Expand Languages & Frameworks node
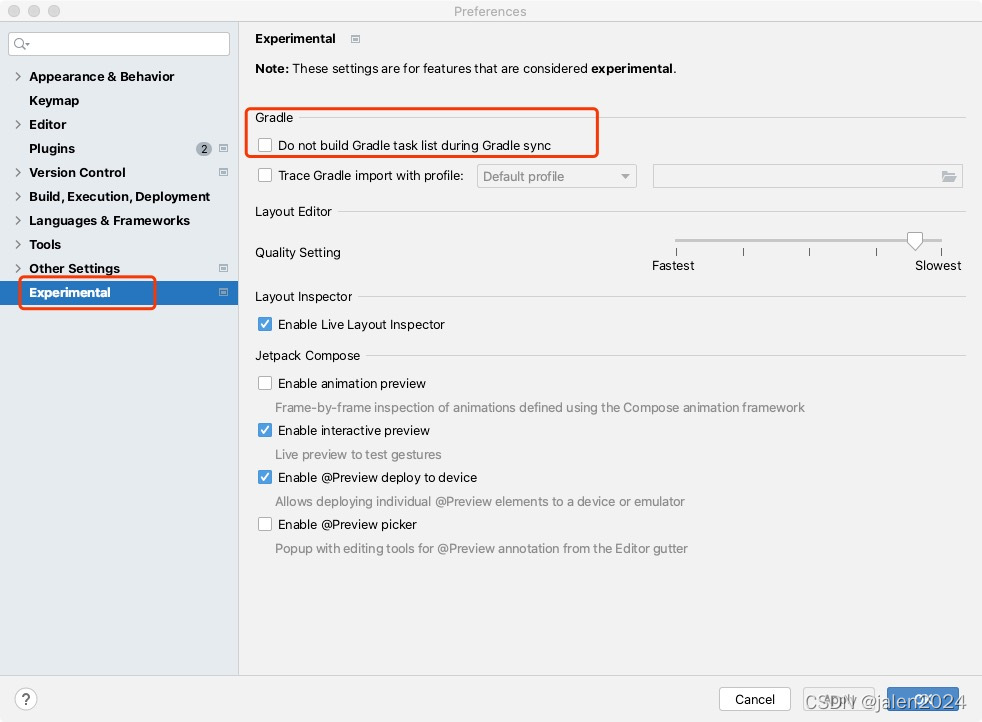The height and width of the screenshot is (722, 982). coord(18,220)
